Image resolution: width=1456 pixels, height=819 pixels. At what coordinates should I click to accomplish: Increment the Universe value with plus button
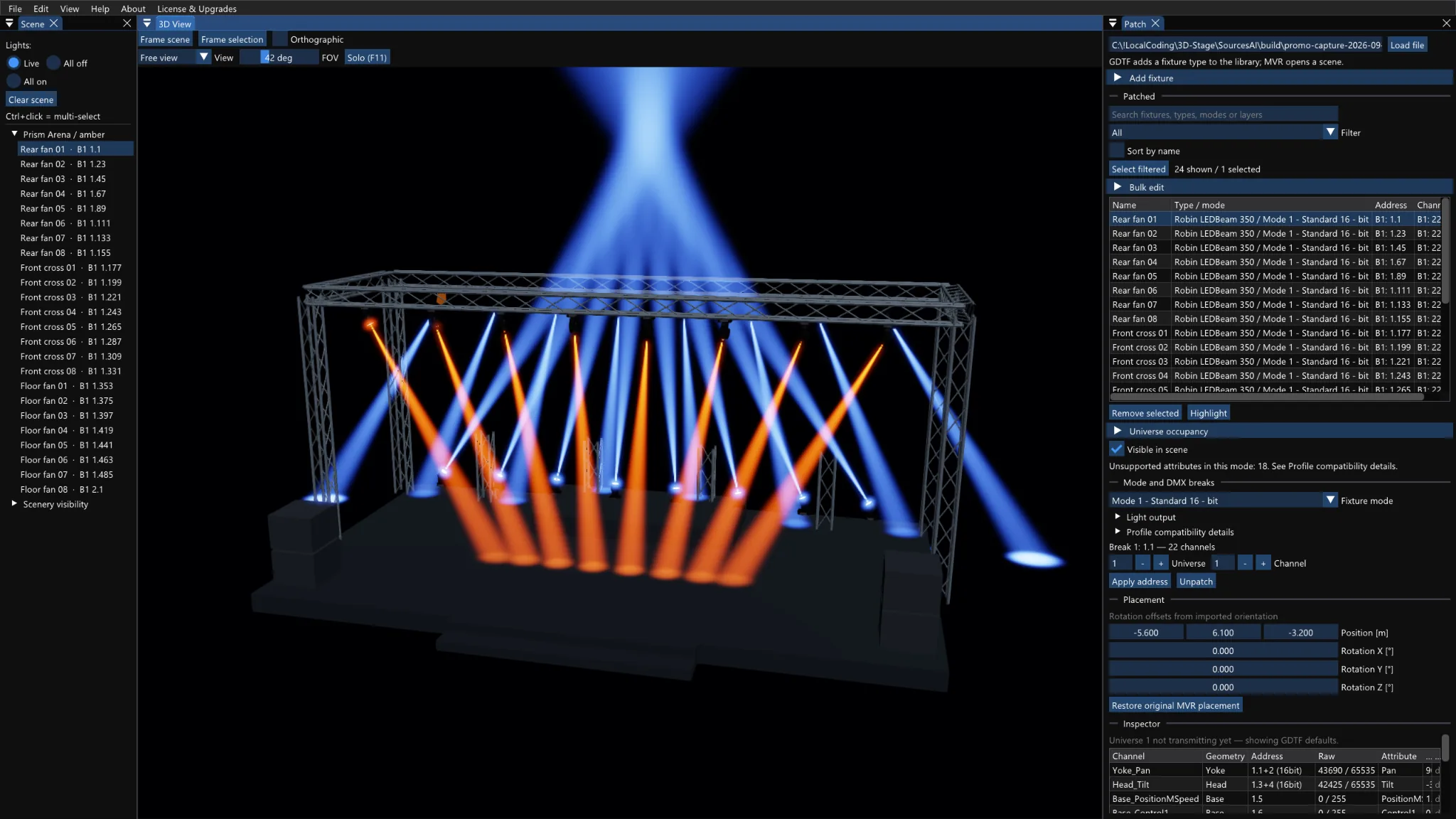coord(1160,563)
